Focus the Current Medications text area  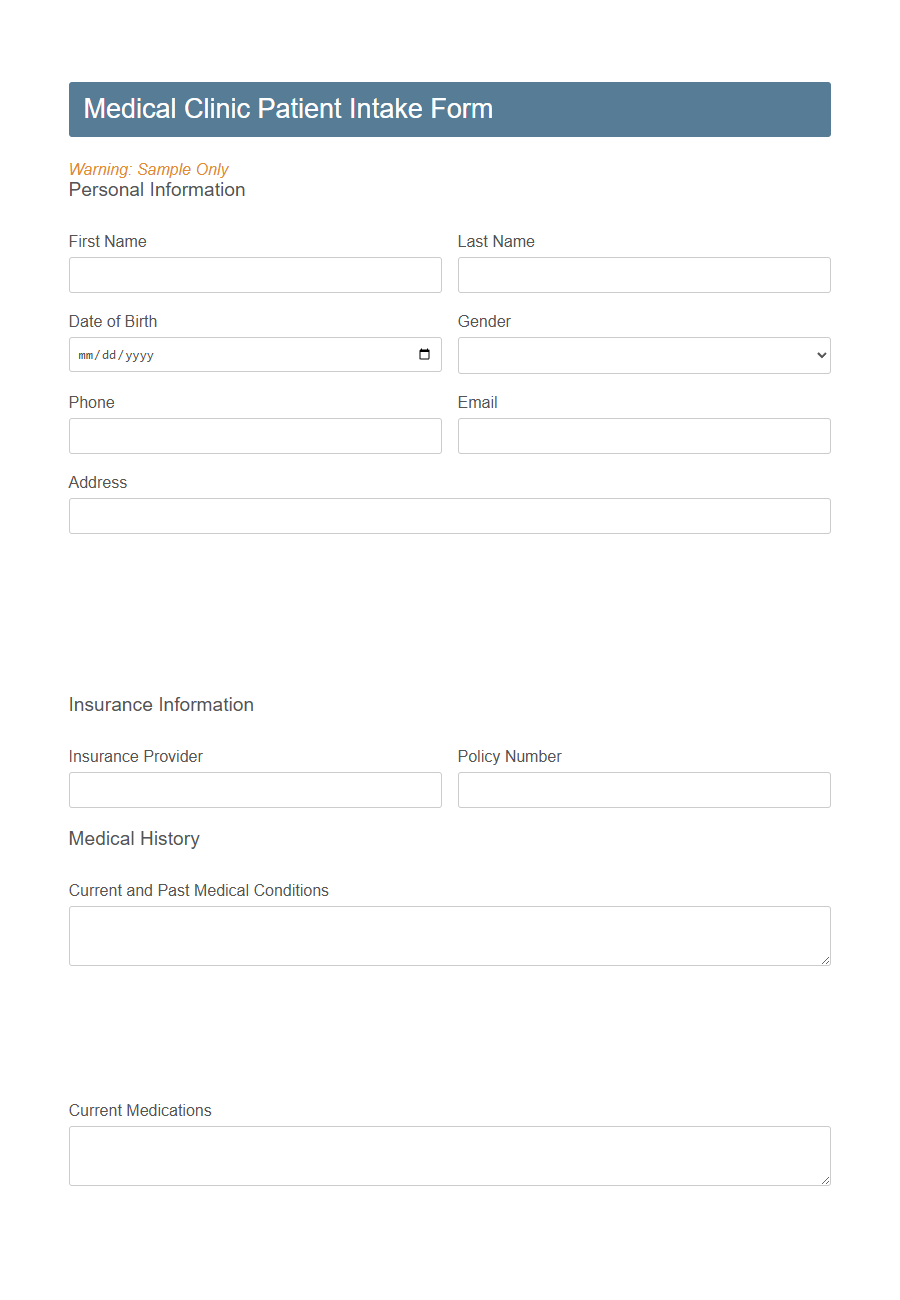coord(449,1155)
